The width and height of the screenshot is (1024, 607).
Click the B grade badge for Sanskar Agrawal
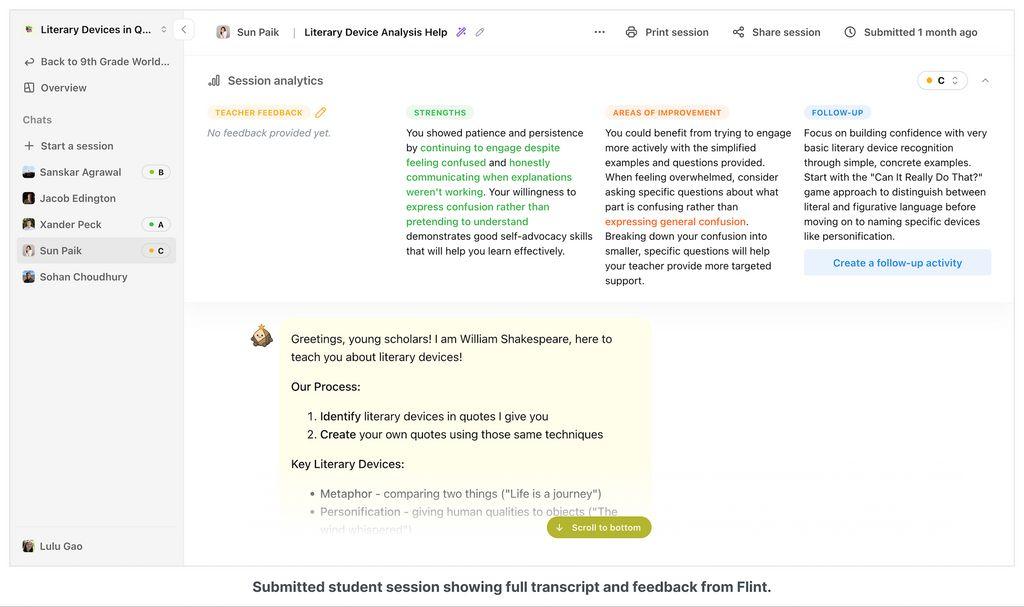click(x=156, y=172)
